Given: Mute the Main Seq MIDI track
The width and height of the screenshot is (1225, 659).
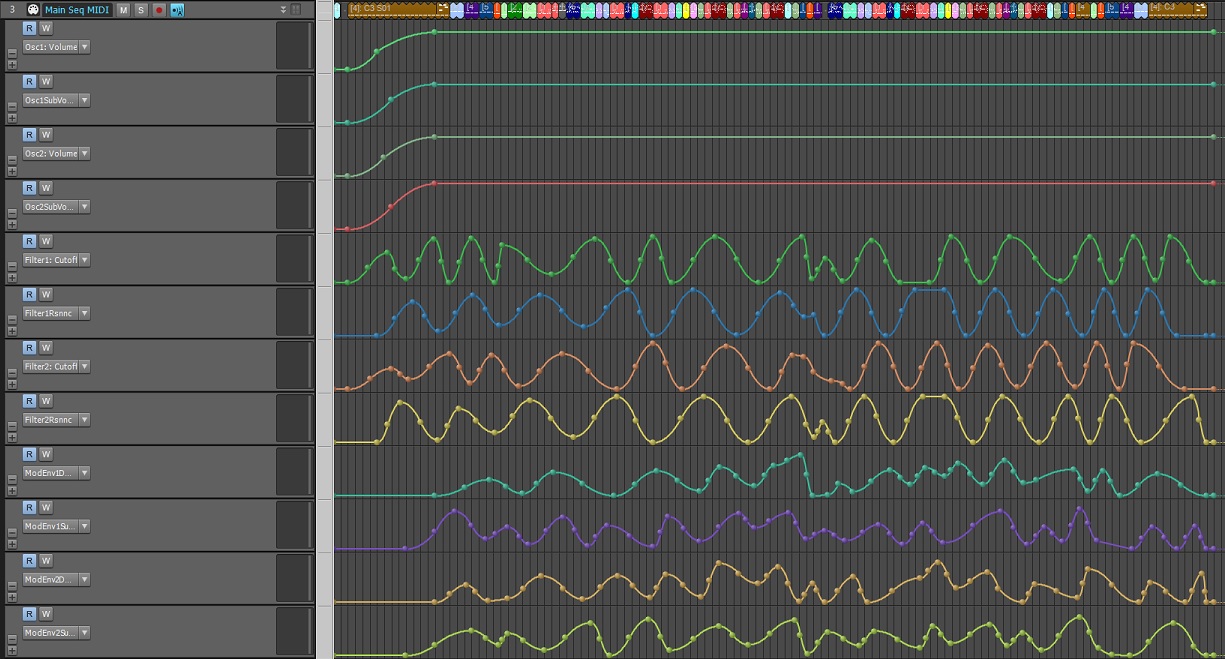Looking at the screenshot, I should [x=123, y=10].
